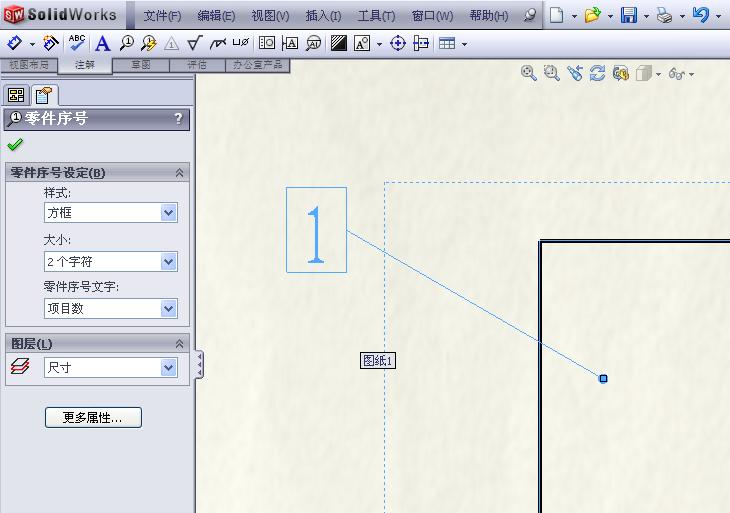
Task: Open the 编辑(E) menu
Action: [x=216, y=16]
